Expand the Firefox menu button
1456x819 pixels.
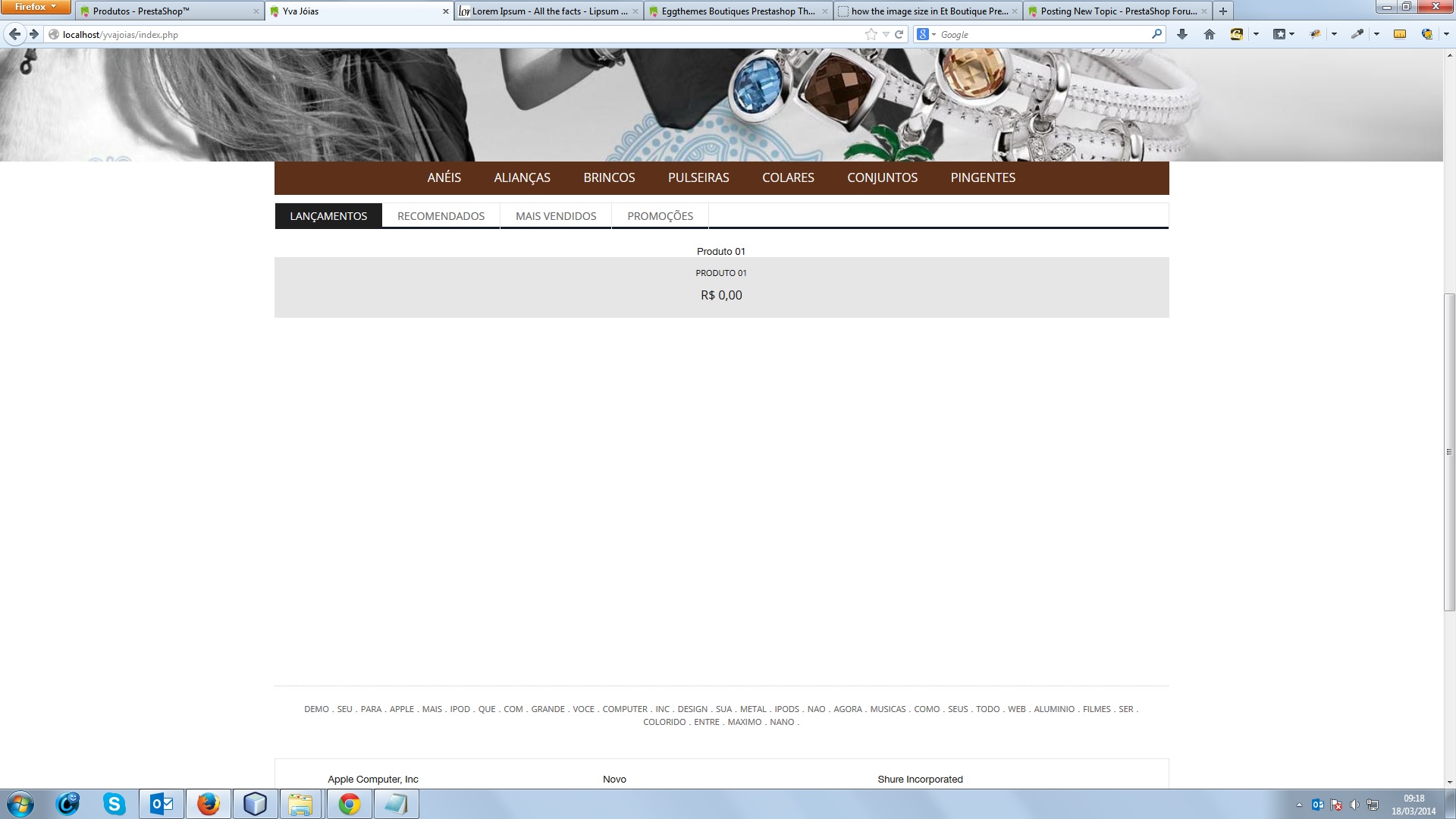(35, 7)
